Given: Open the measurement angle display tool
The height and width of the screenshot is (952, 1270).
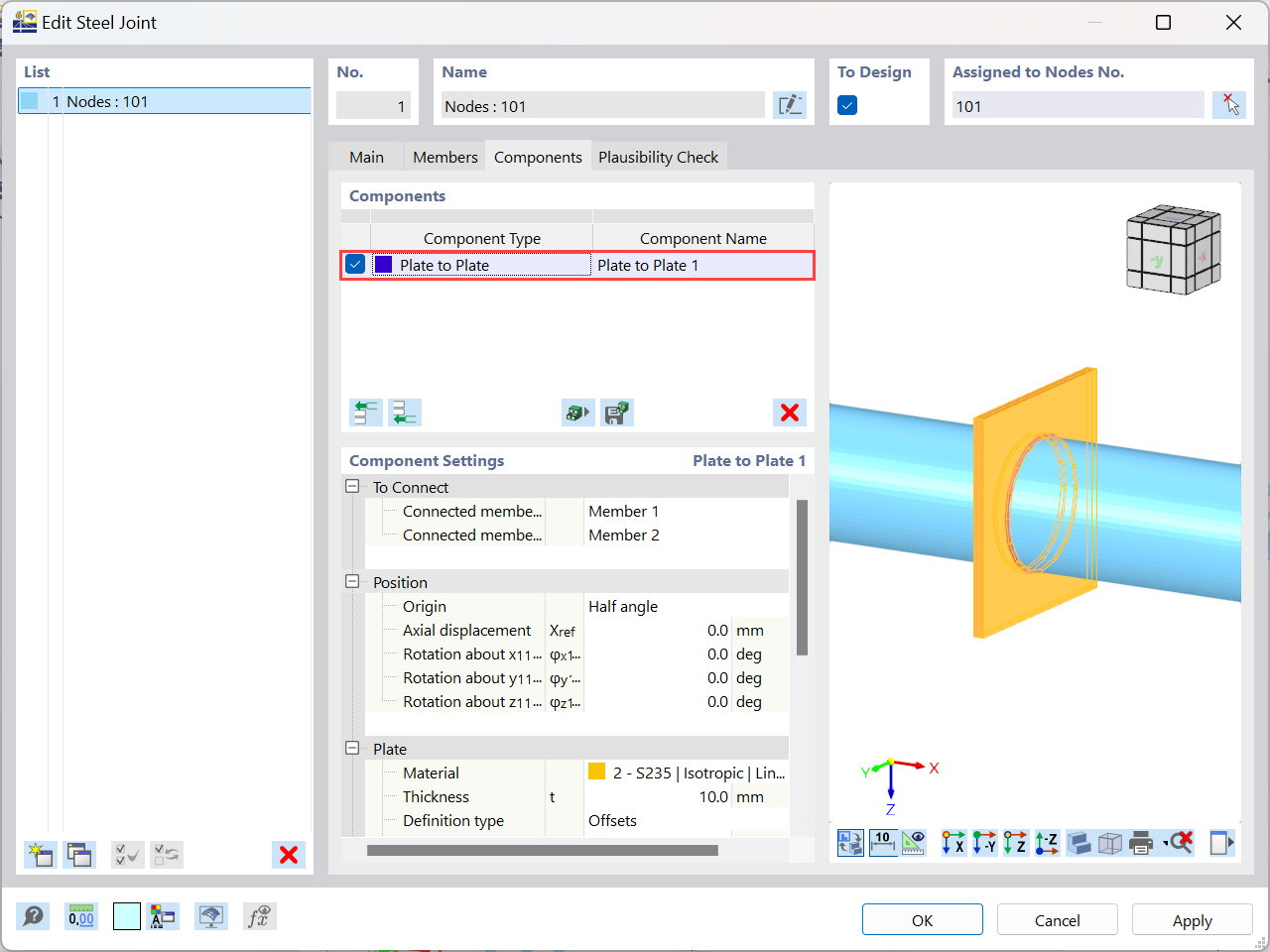Looking at the screenshot, I should (x=914, y=842).
